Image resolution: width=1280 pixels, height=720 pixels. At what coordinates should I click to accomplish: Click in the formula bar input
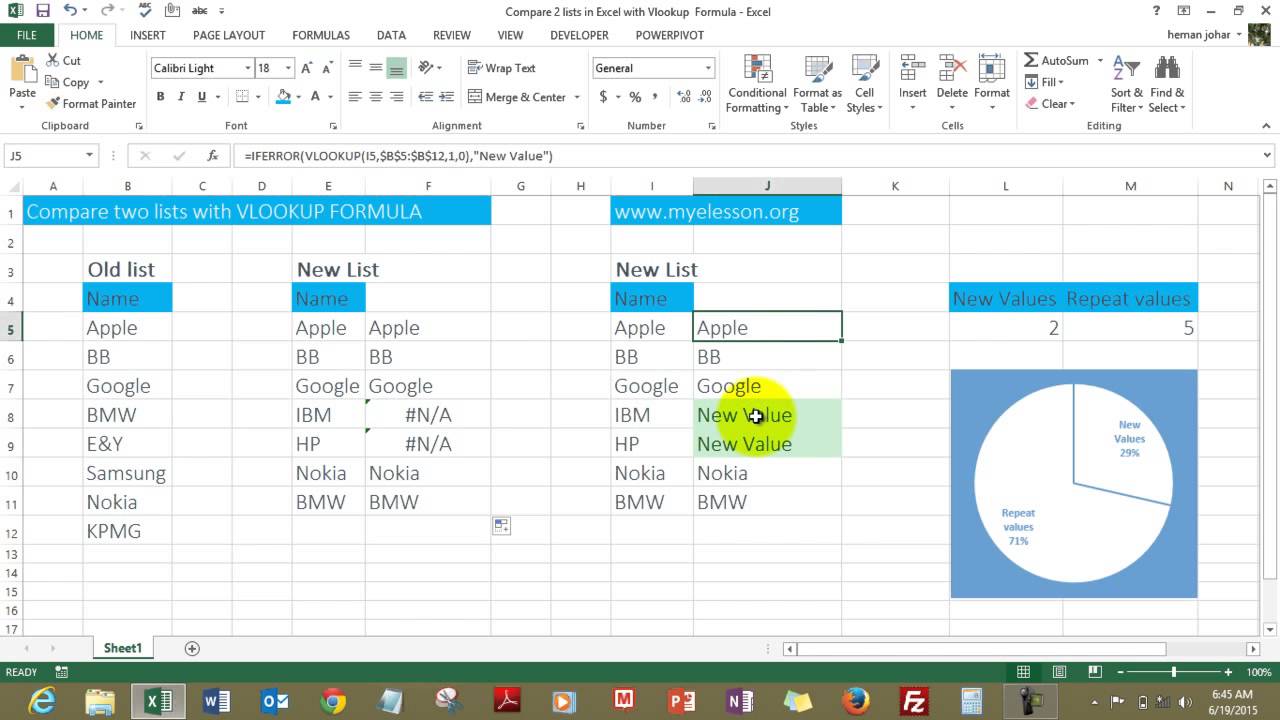pos(746,156)
